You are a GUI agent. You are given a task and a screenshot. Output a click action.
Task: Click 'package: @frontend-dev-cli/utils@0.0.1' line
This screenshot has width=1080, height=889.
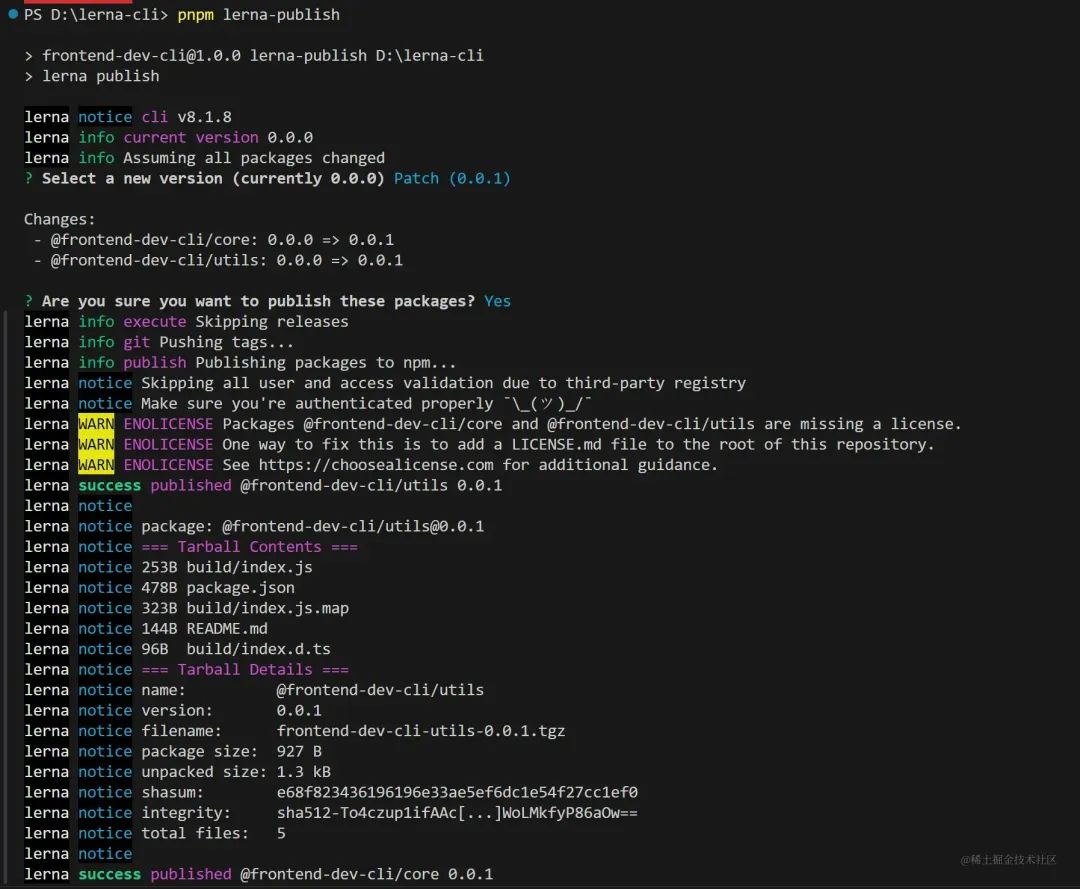[x=312, y=526]
